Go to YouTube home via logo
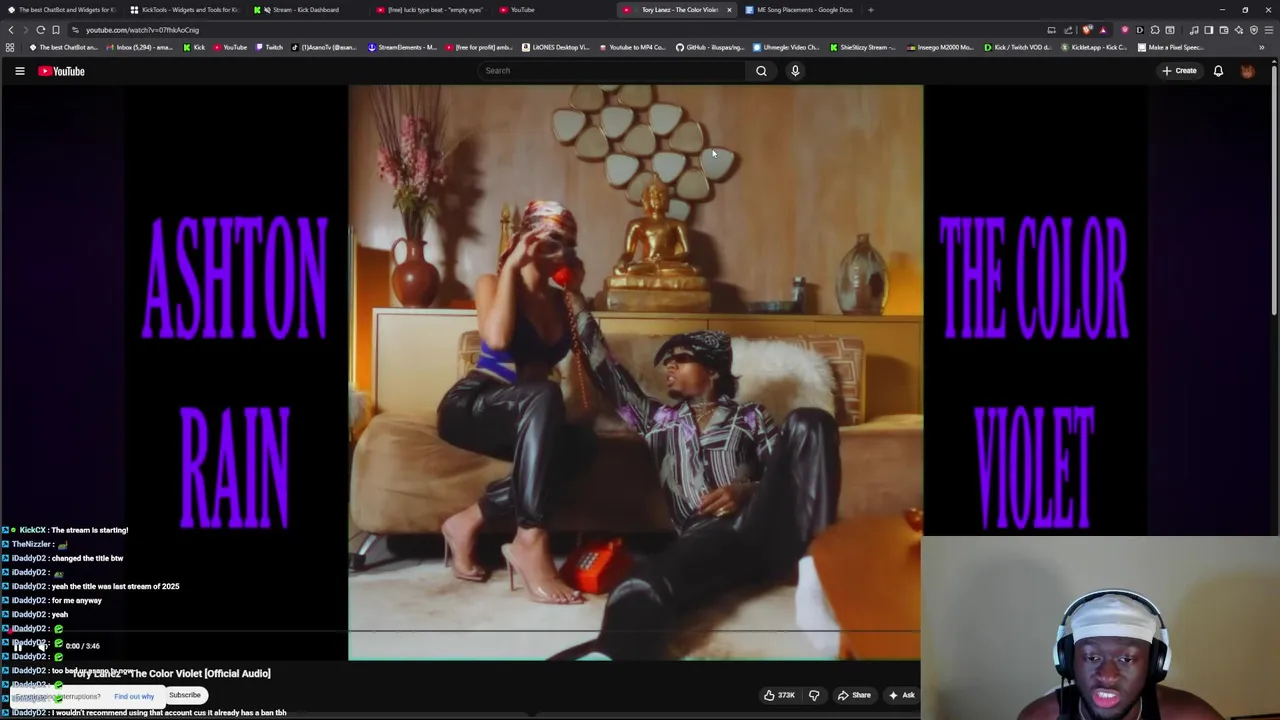 tap(61, 71)
